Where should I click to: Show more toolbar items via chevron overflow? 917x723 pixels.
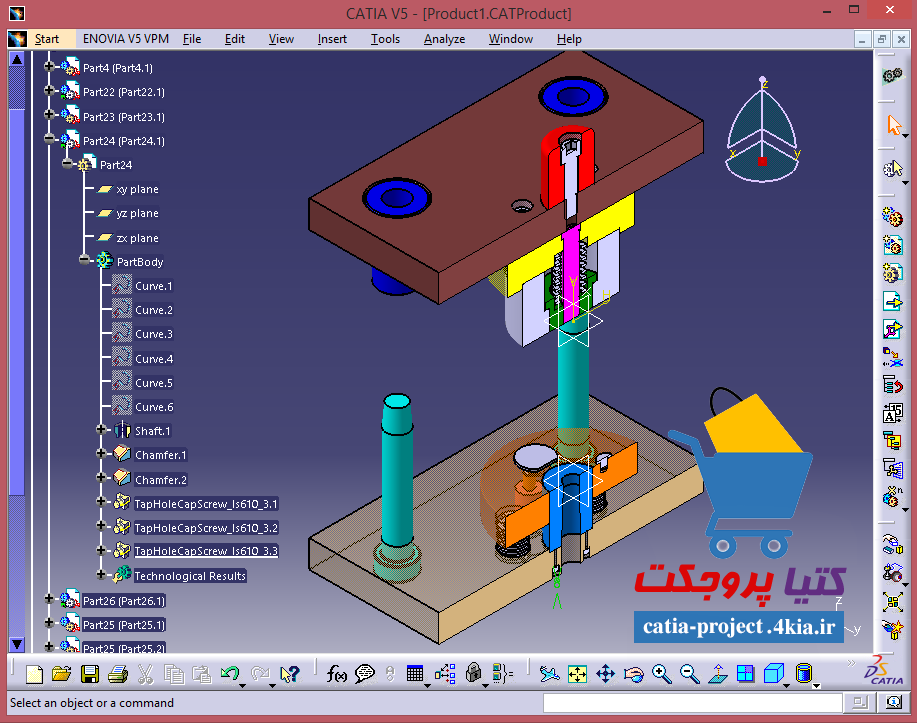tap(852, 663)
